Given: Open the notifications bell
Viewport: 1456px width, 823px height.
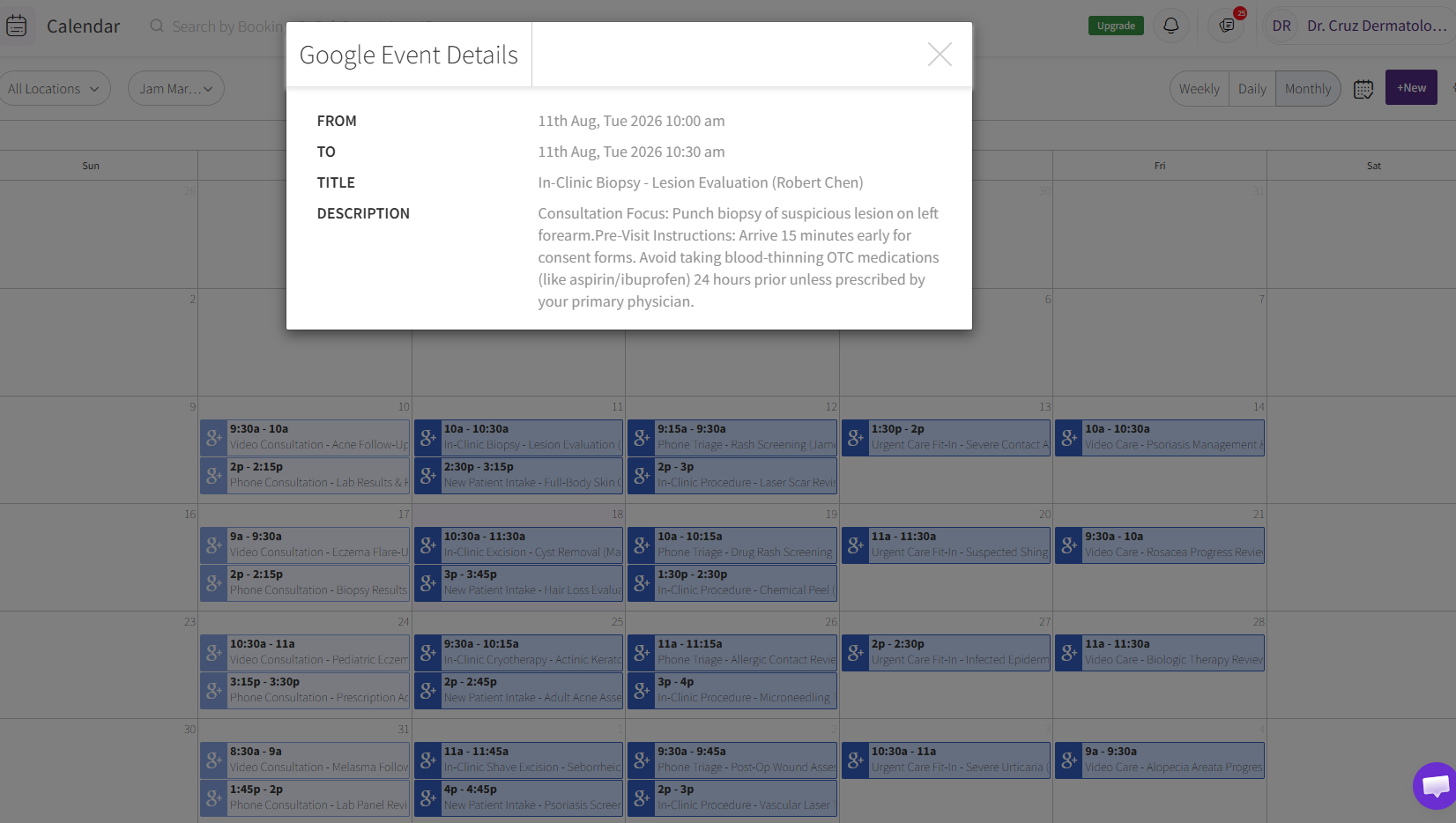Looking at the screenshot, I should point(1170,26).
